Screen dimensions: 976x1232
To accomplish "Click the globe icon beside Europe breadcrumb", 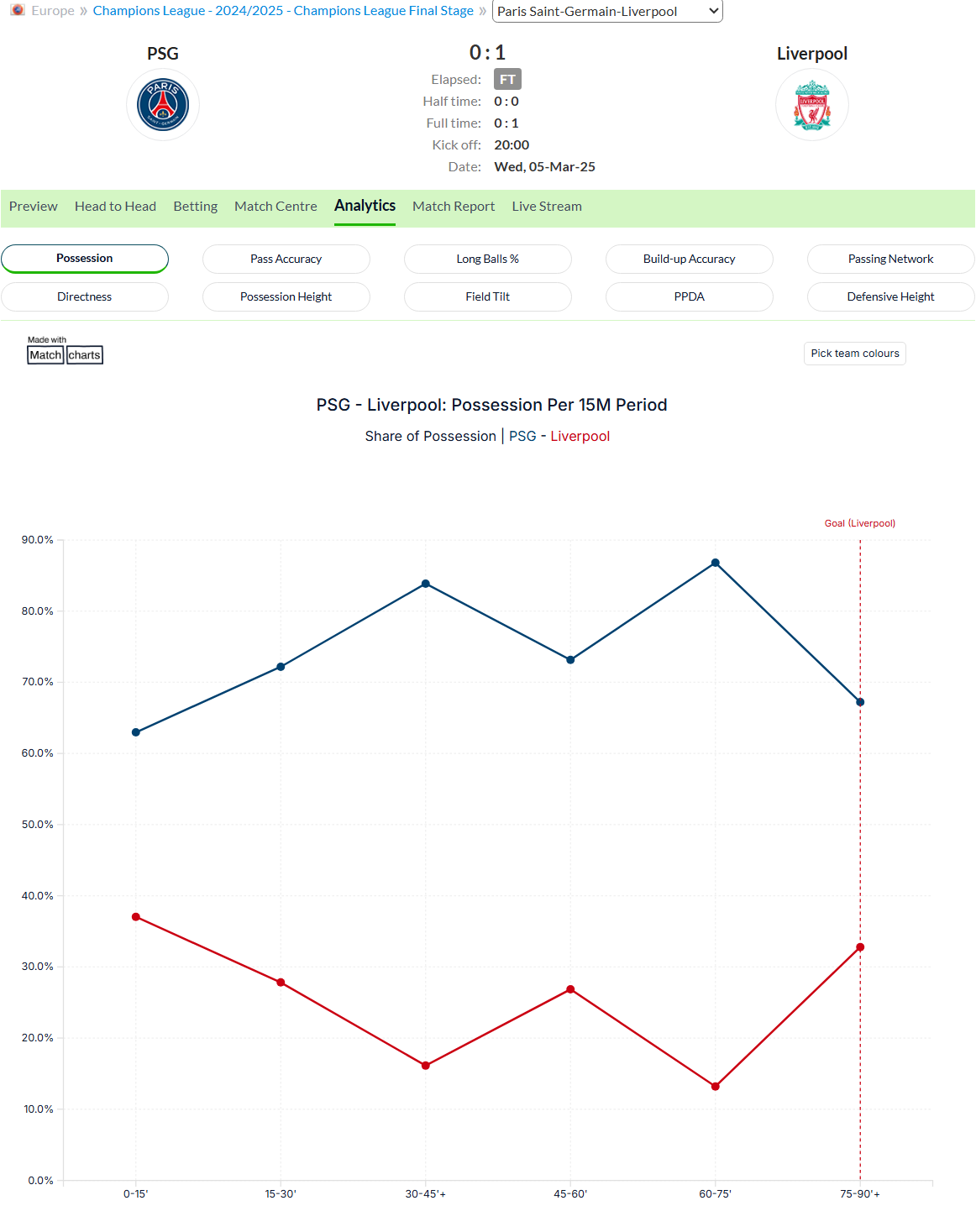I will [x=18, y=10].
